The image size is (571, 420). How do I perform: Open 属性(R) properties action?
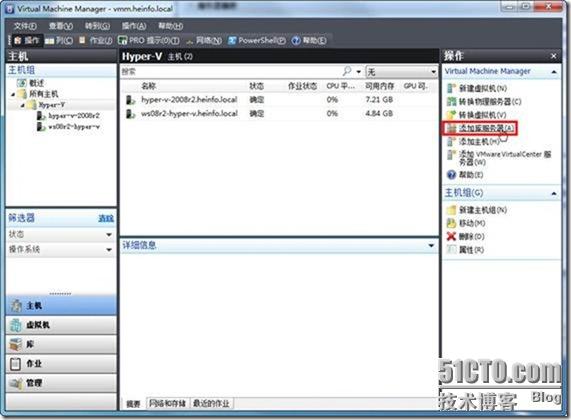click(x=465, y=250)
